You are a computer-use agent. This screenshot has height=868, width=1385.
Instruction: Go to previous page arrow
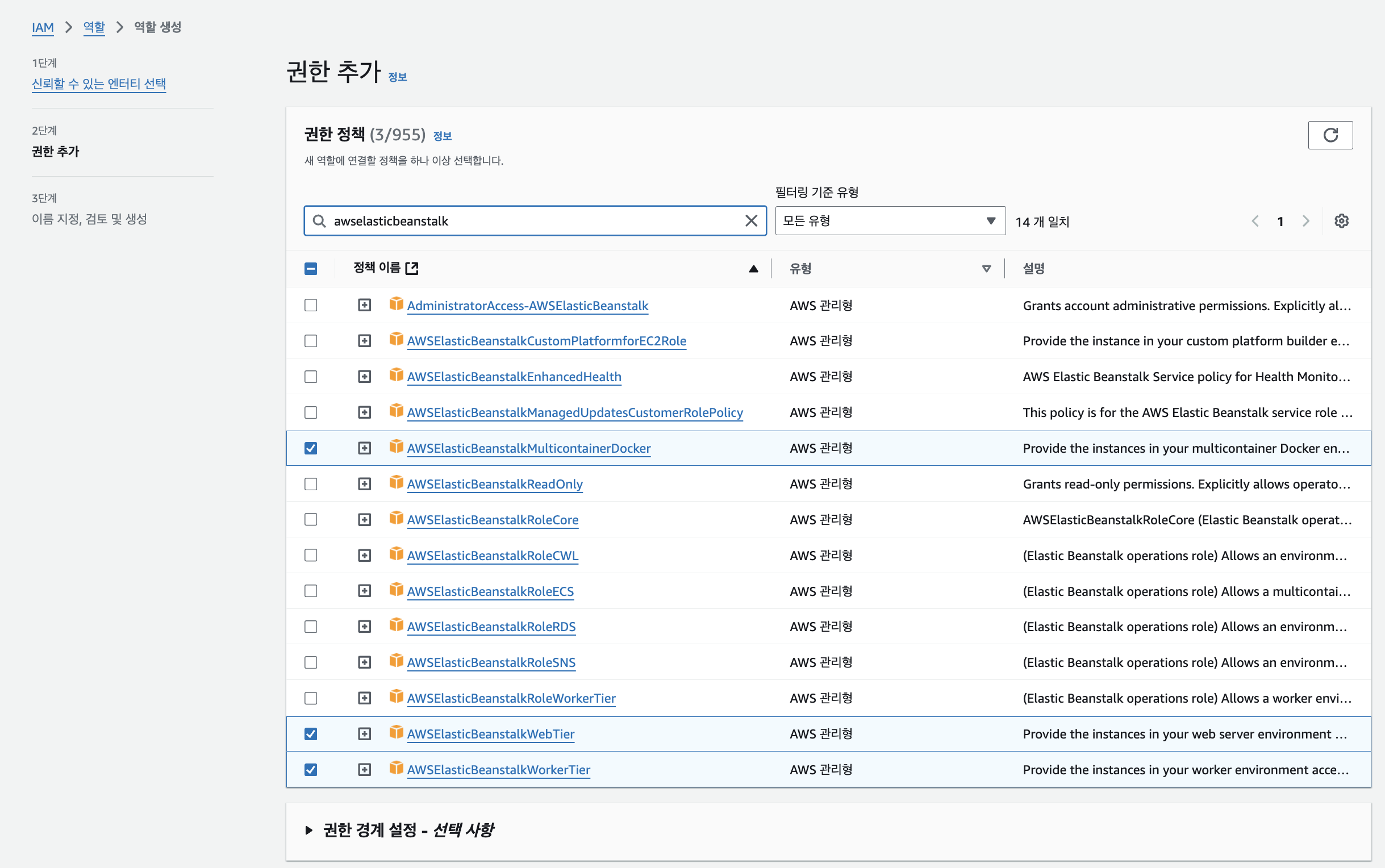point(1255,221)
